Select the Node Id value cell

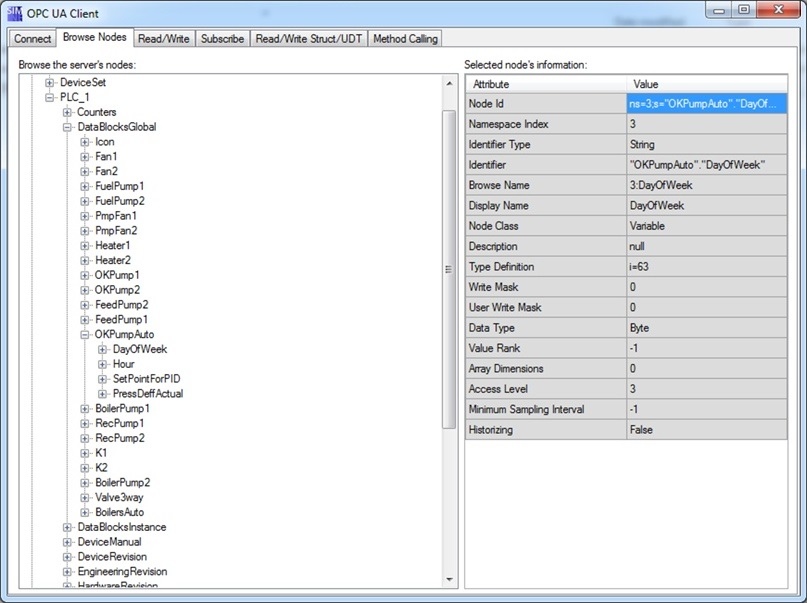pyautogui.click(x=707, y=104)
